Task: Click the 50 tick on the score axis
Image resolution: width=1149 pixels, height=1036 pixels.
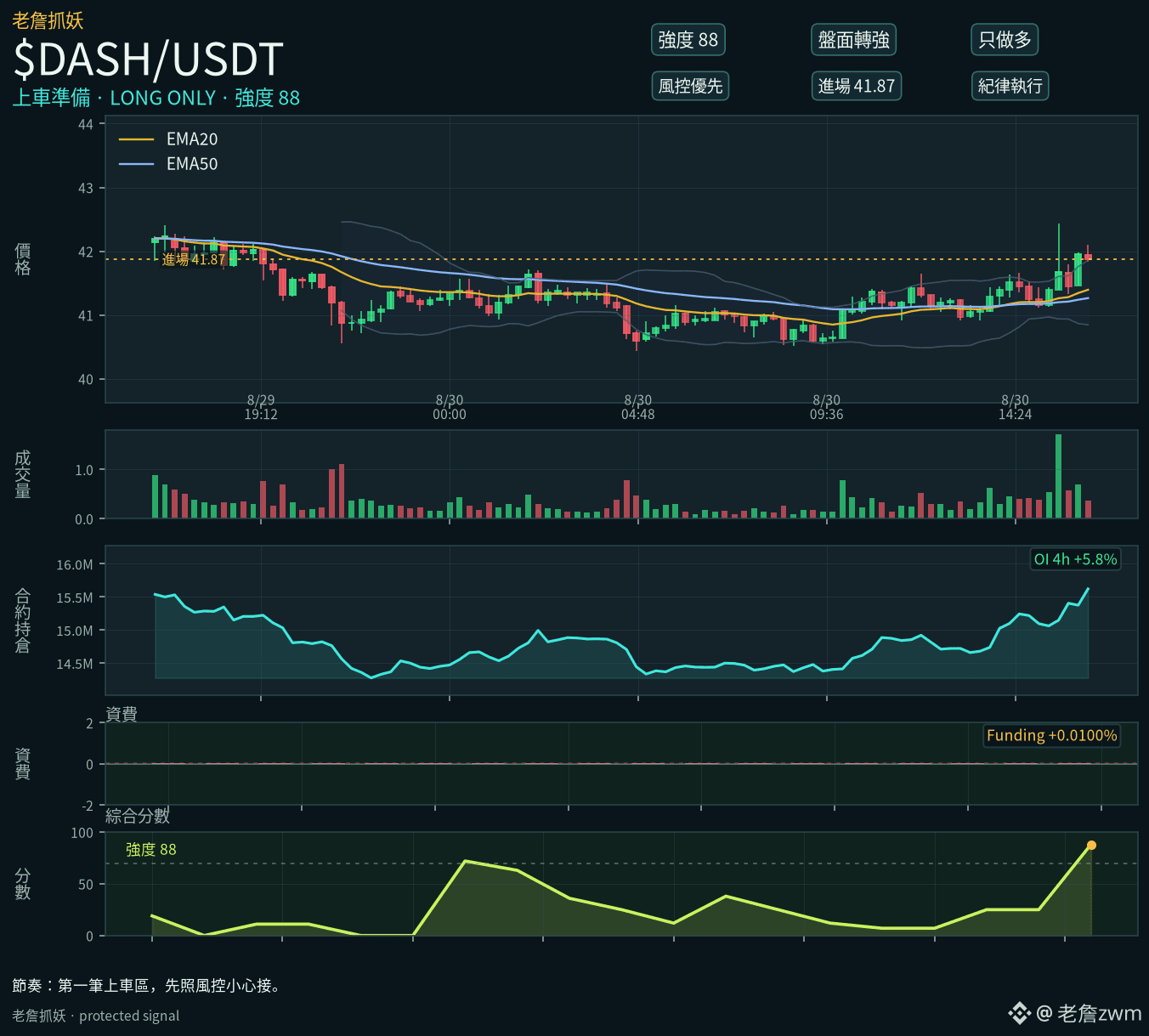Action: 86,885
